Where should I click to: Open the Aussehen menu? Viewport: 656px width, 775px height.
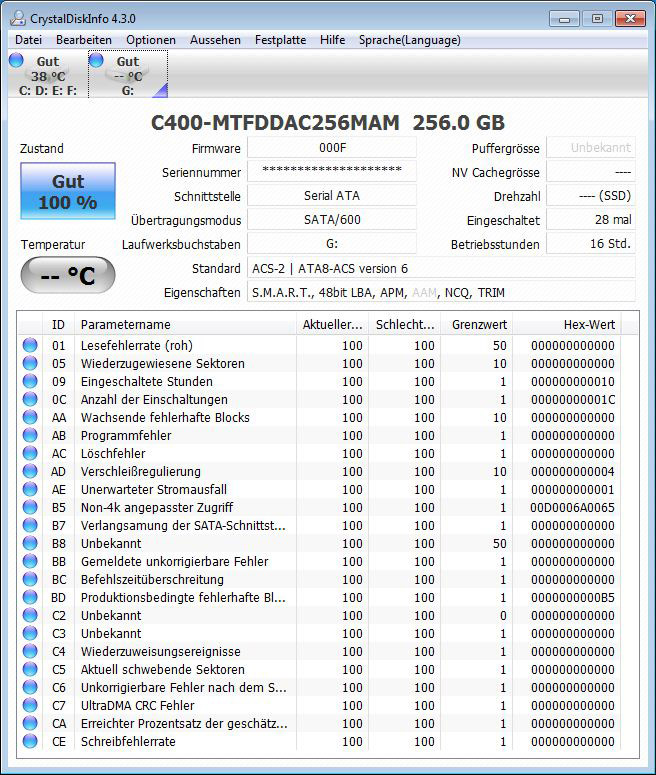point(215,40)
